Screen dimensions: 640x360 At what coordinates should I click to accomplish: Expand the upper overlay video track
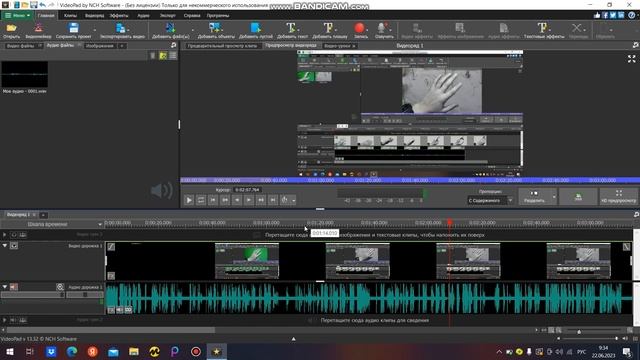coord(4,235)
